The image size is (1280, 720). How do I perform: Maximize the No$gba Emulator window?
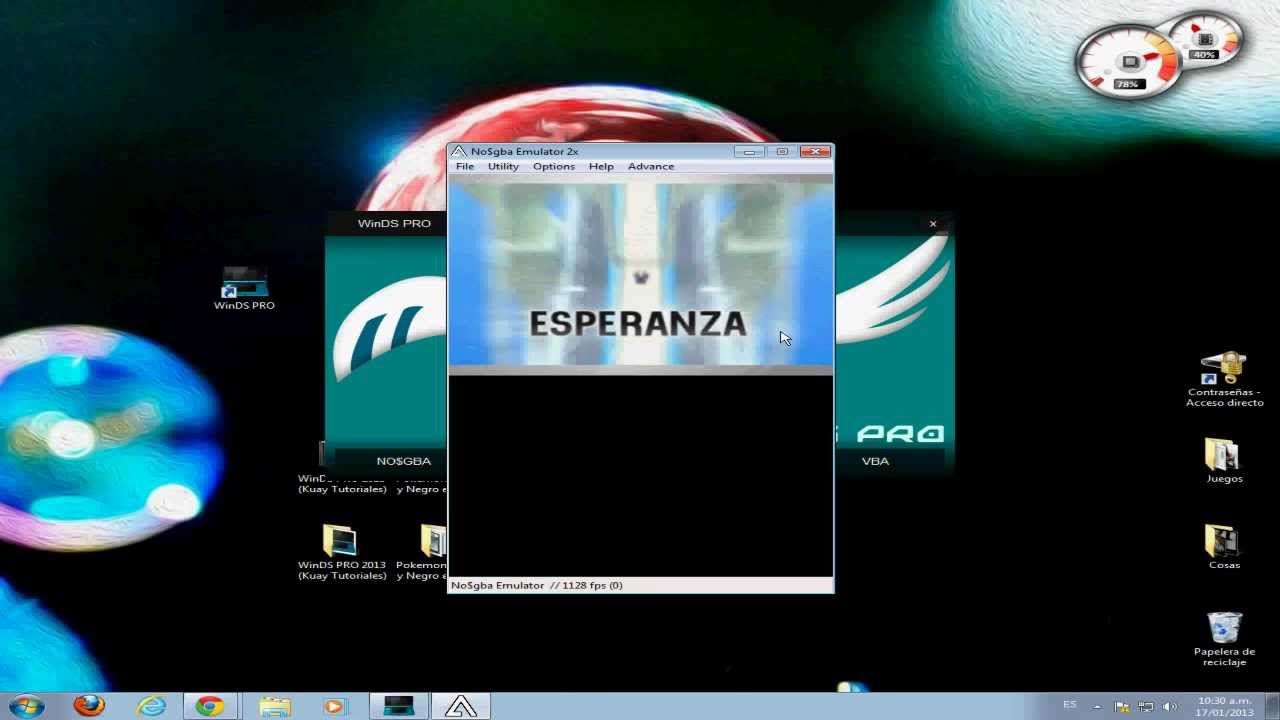click(x=782, y=152)
